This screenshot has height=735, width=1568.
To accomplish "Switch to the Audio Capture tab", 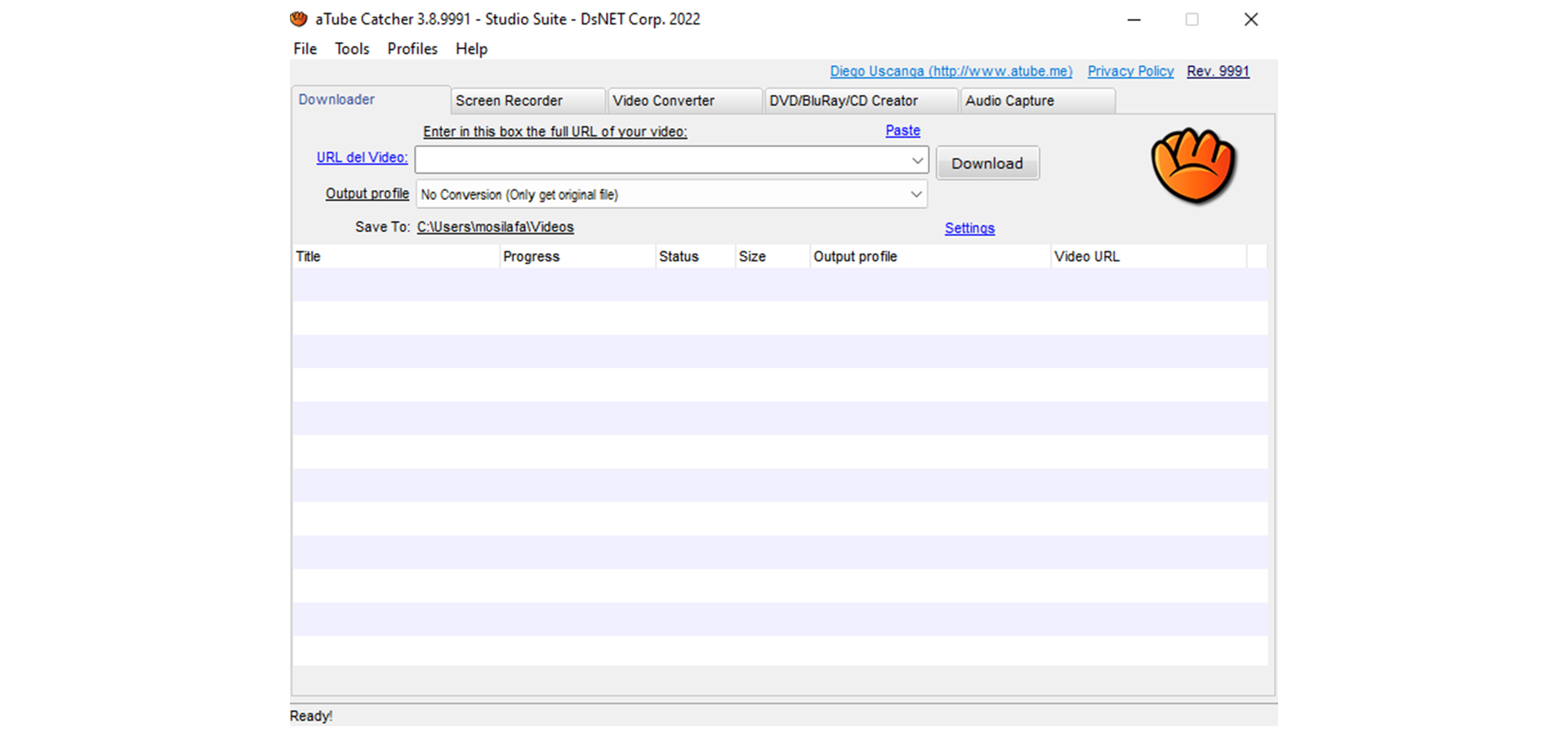I will [1037, 101].
